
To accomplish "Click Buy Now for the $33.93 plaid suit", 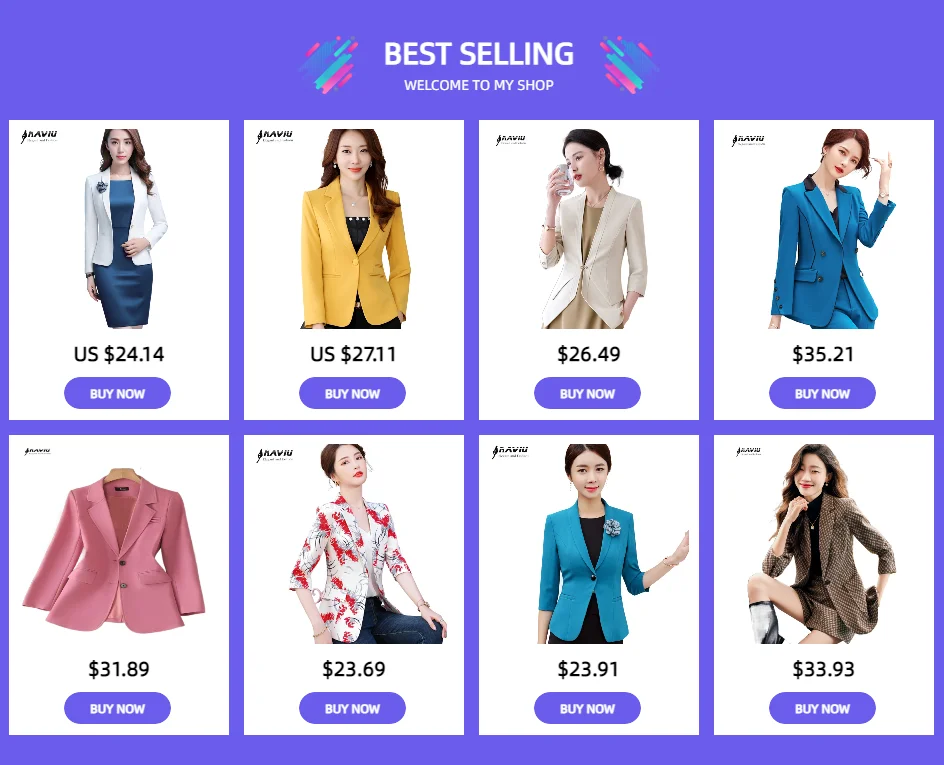I will tap(822, 708).
